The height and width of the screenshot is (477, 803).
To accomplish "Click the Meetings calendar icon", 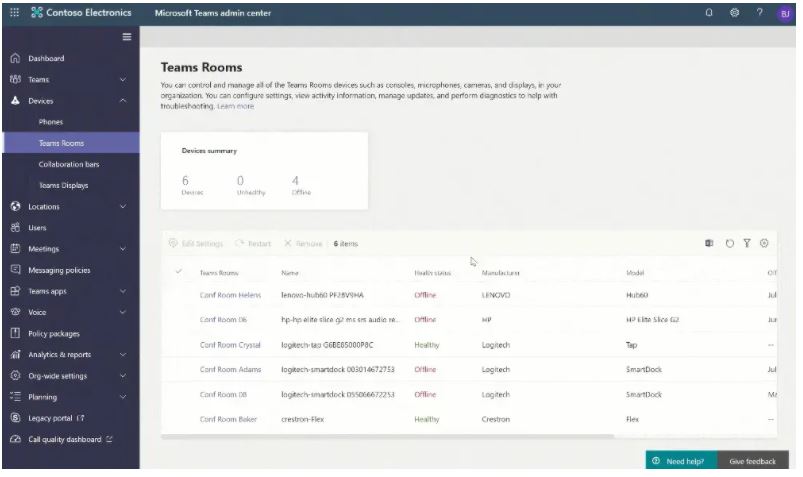I will pos(15,248).
